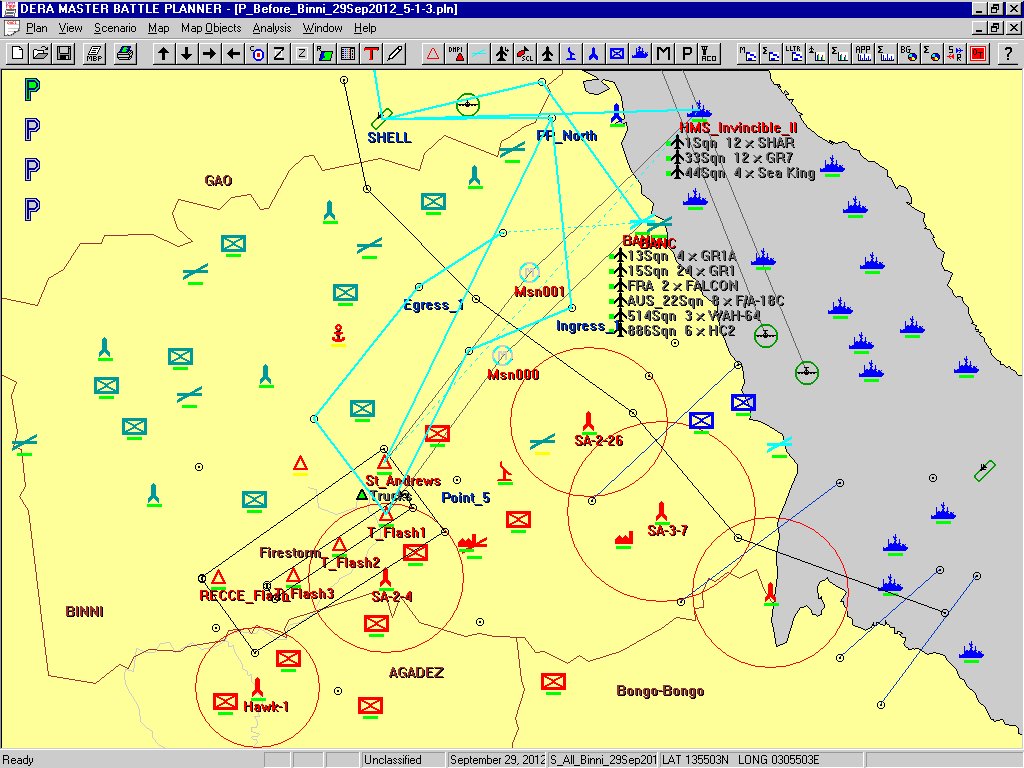The height and width of the screenshot is (768, 1024).
Task: Select the red triangle target tool
Action: 433,53
